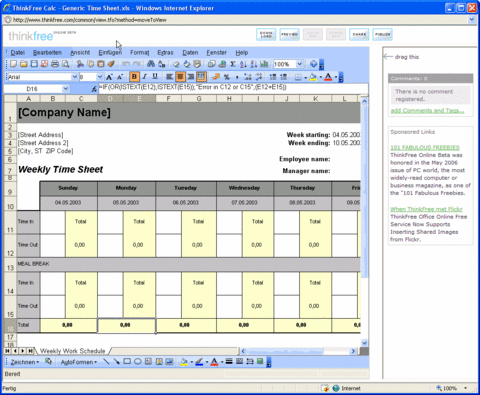Click the New document icon
480x395 pixels.
click(x=13, y=64)
